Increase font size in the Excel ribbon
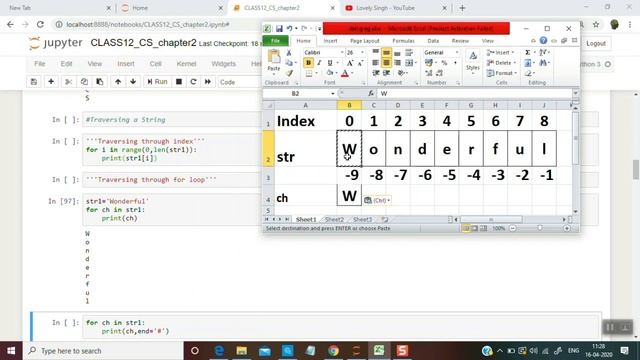This screenshot has height=360, width=640. point(350,63)
